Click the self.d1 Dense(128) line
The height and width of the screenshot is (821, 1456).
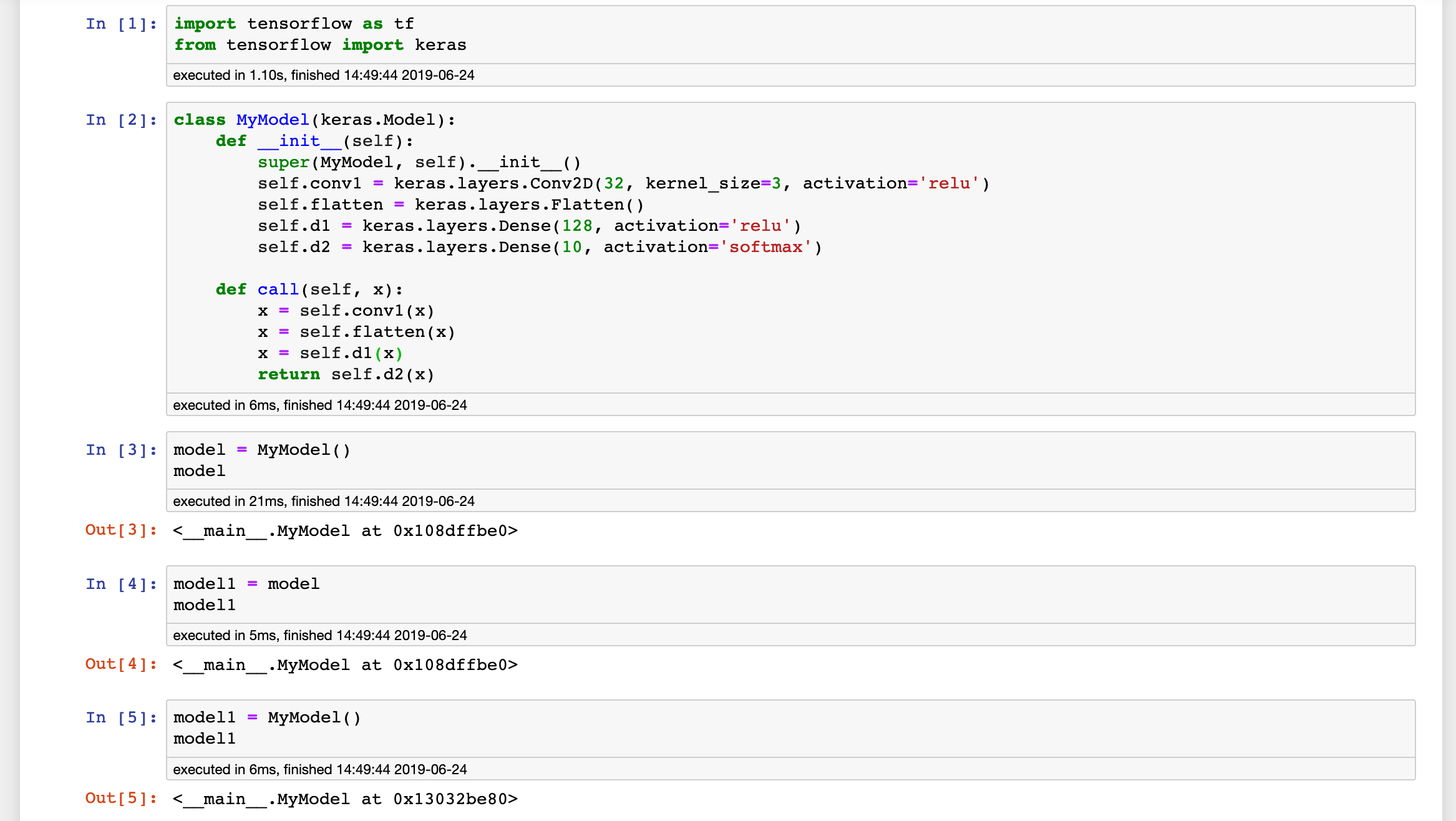click(x=530, y=226)
